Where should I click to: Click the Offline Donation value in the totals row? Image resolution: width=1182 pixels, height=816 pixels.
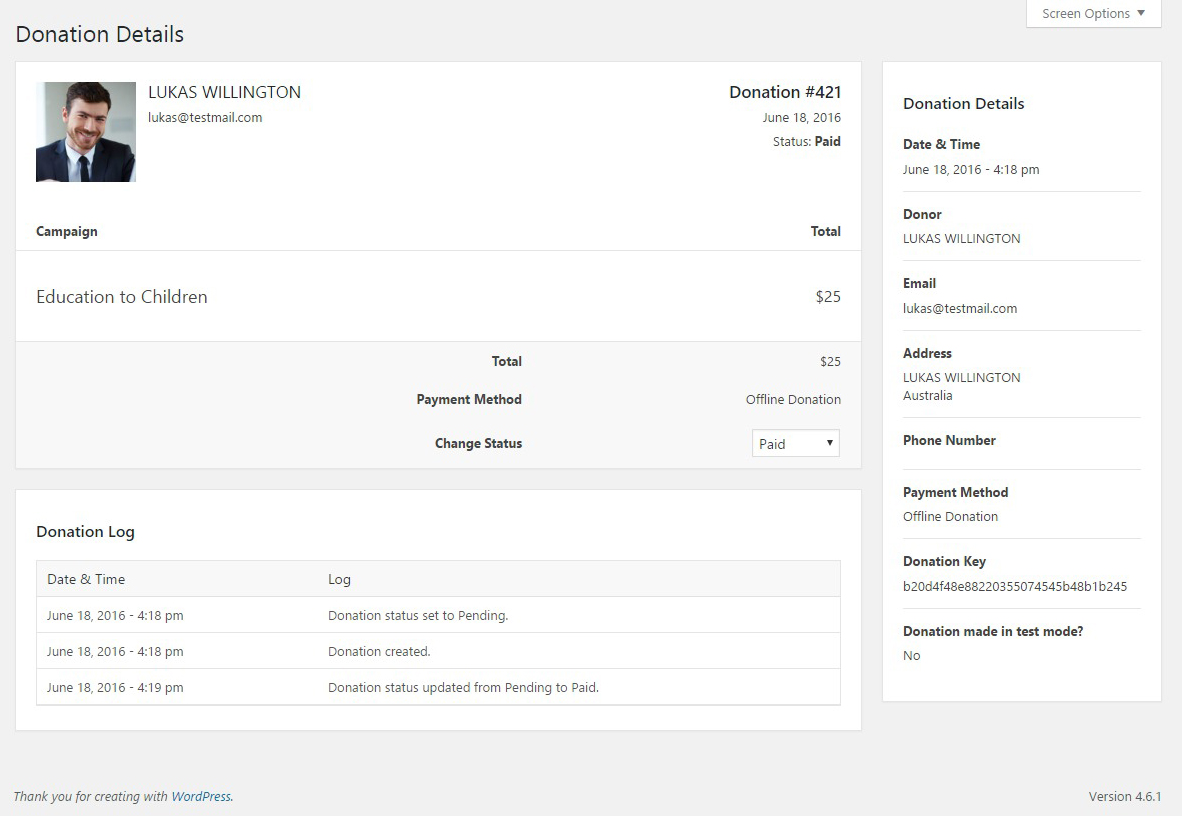(x=792, y=400)
